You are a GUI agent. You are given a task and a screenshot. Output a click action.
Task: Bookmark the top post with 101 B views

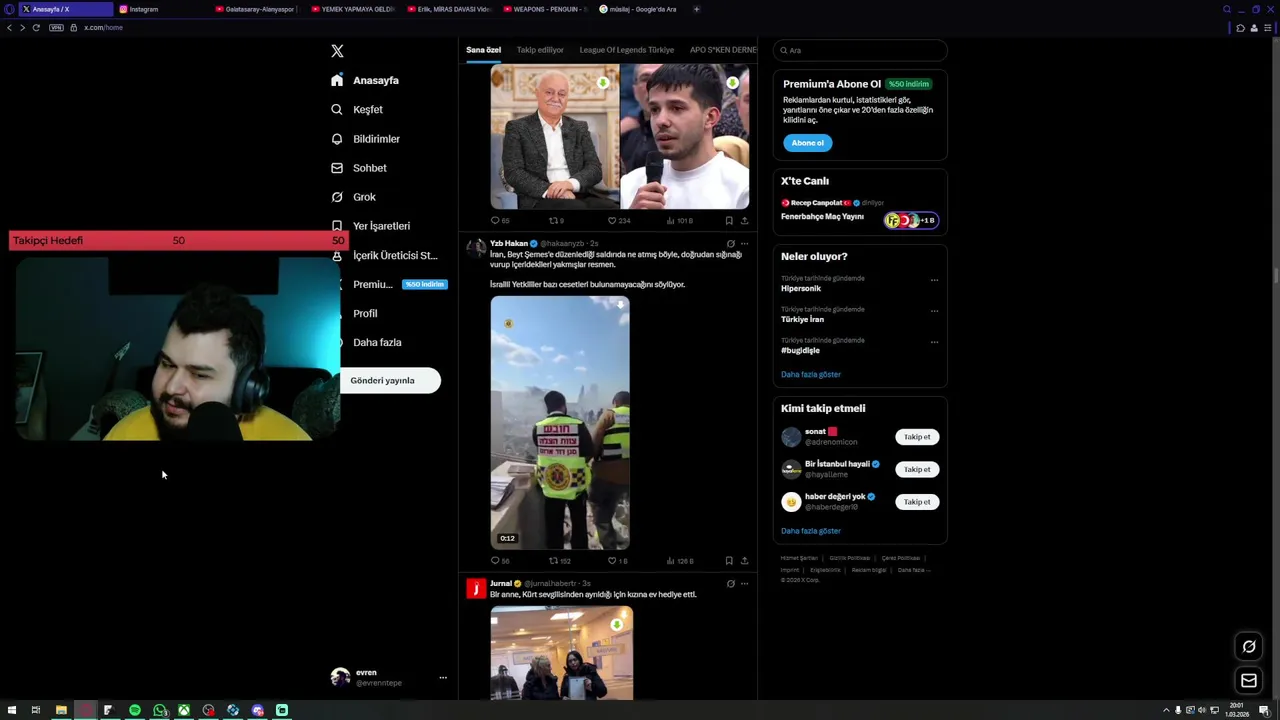pos(729,221)
